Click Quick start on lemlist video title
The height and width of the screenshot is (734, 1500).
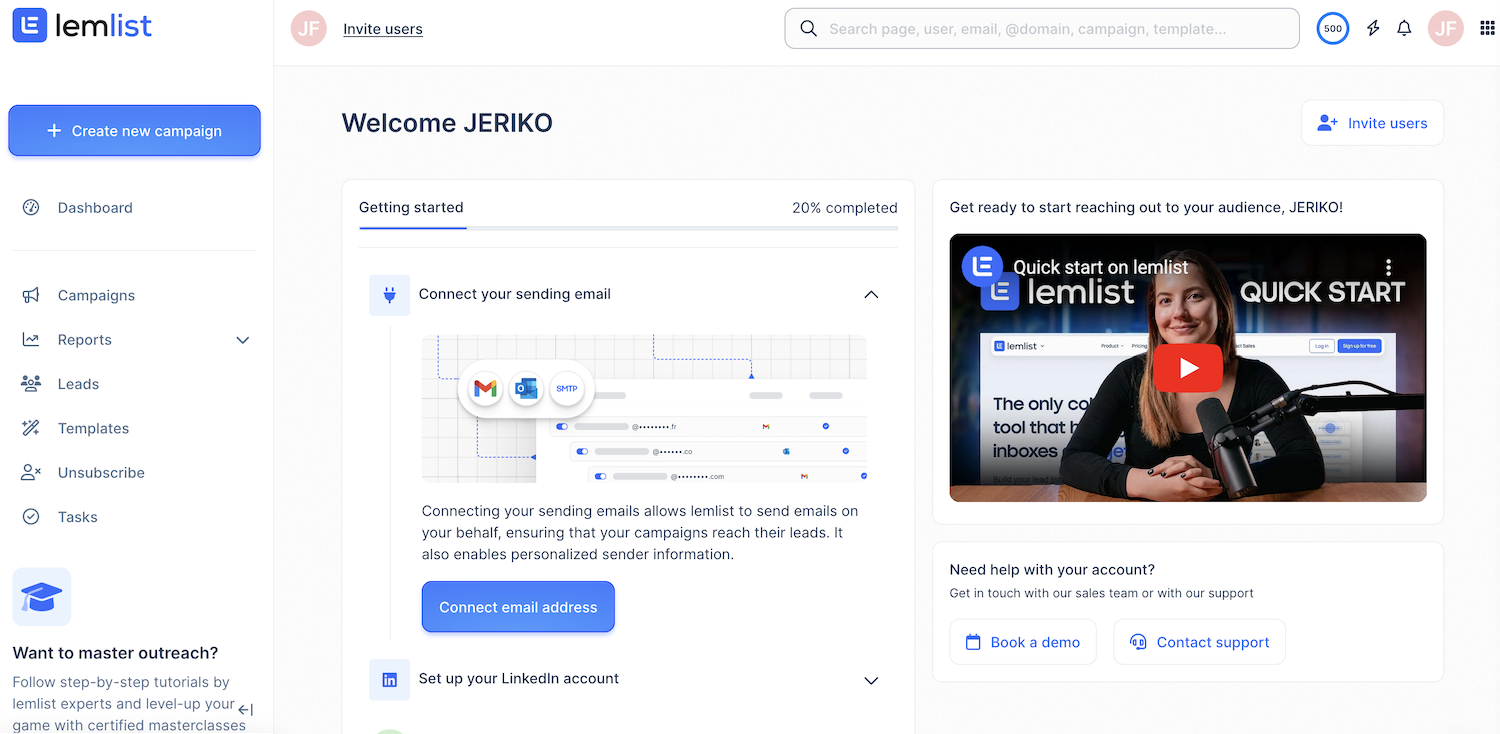(1101, 267)
